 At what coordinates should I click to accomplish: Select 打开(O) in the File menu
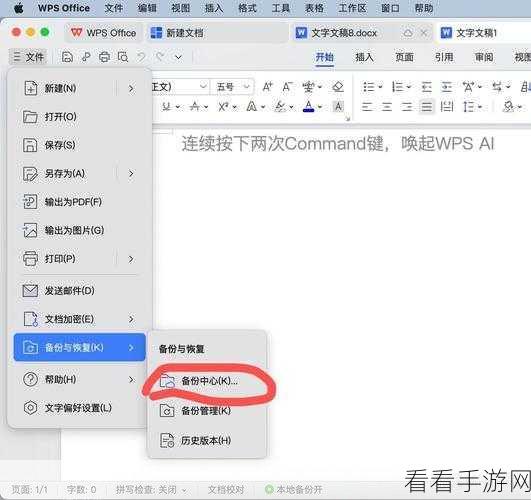point(80,117)
